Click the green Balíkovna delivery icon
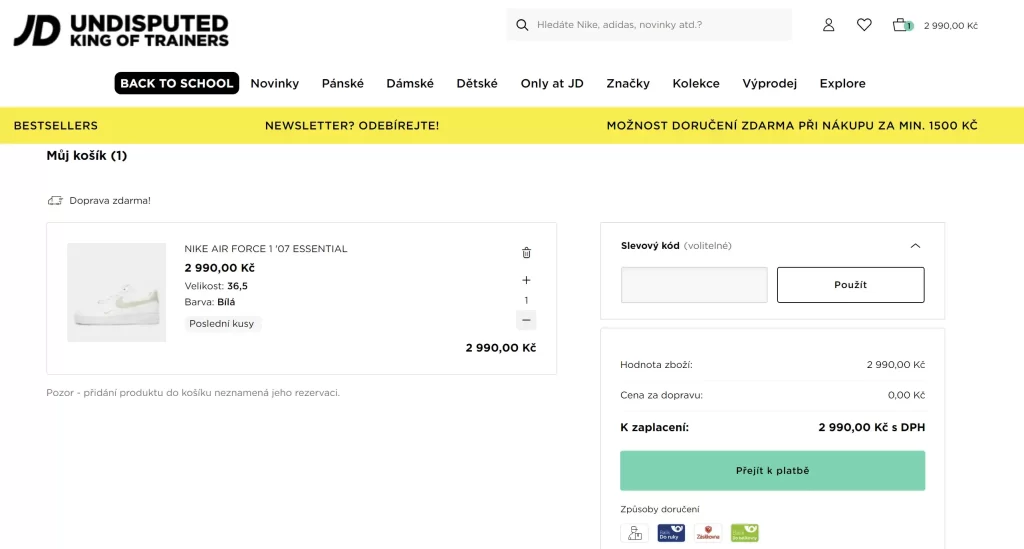Screen dimensions: 1024x549 point(744,533)
